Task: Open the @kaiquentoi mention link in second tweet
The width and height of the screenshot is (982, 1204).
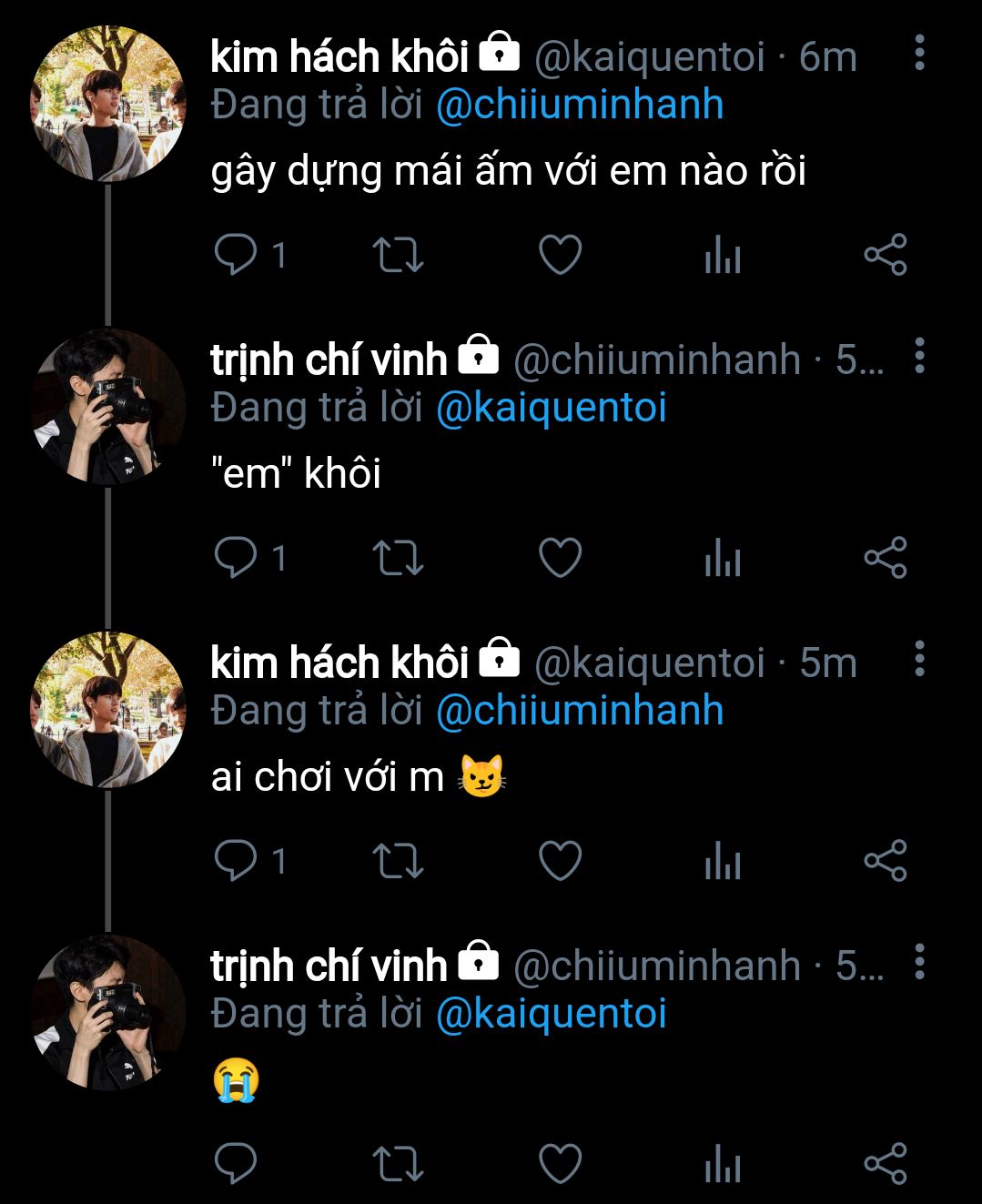Action: pos(552,409)
